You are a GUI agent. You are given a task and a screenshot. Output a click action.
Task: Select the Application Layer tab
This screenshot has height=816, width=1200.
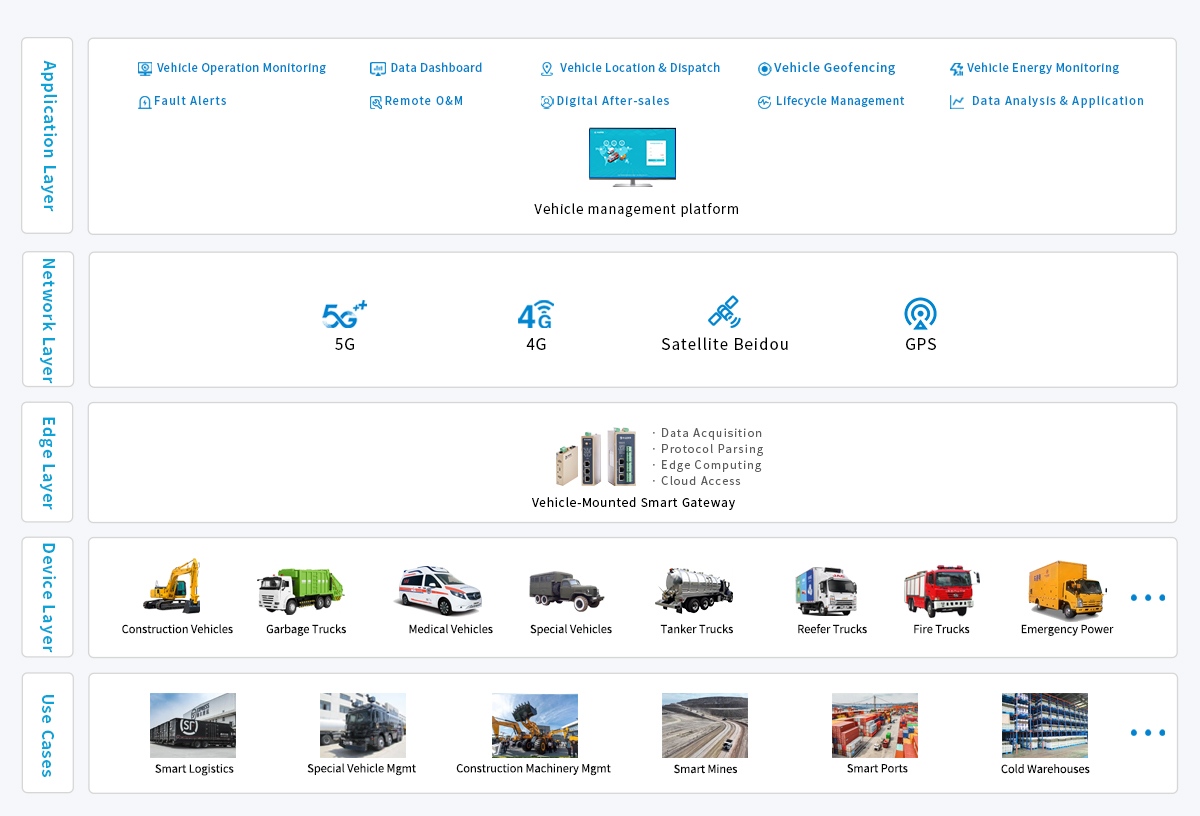47,135
